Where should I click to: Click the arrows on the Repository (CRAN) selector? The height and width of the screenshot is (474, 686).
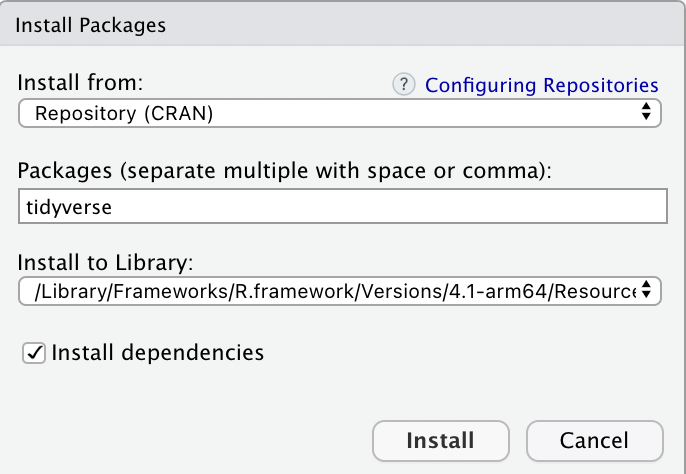pos(646,111)
